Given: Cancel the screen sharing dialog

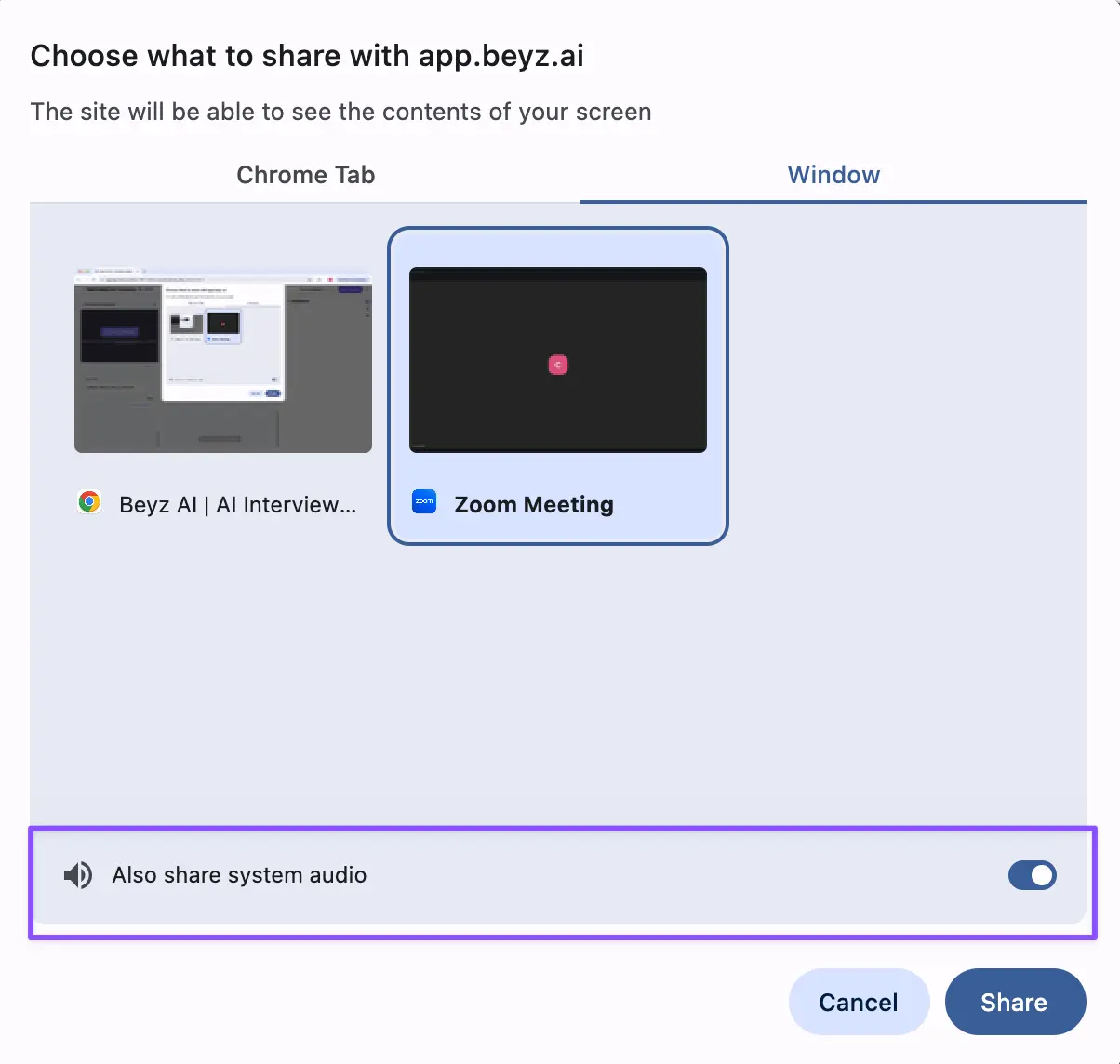Looking at the screenshot, I should point(858,1002).
